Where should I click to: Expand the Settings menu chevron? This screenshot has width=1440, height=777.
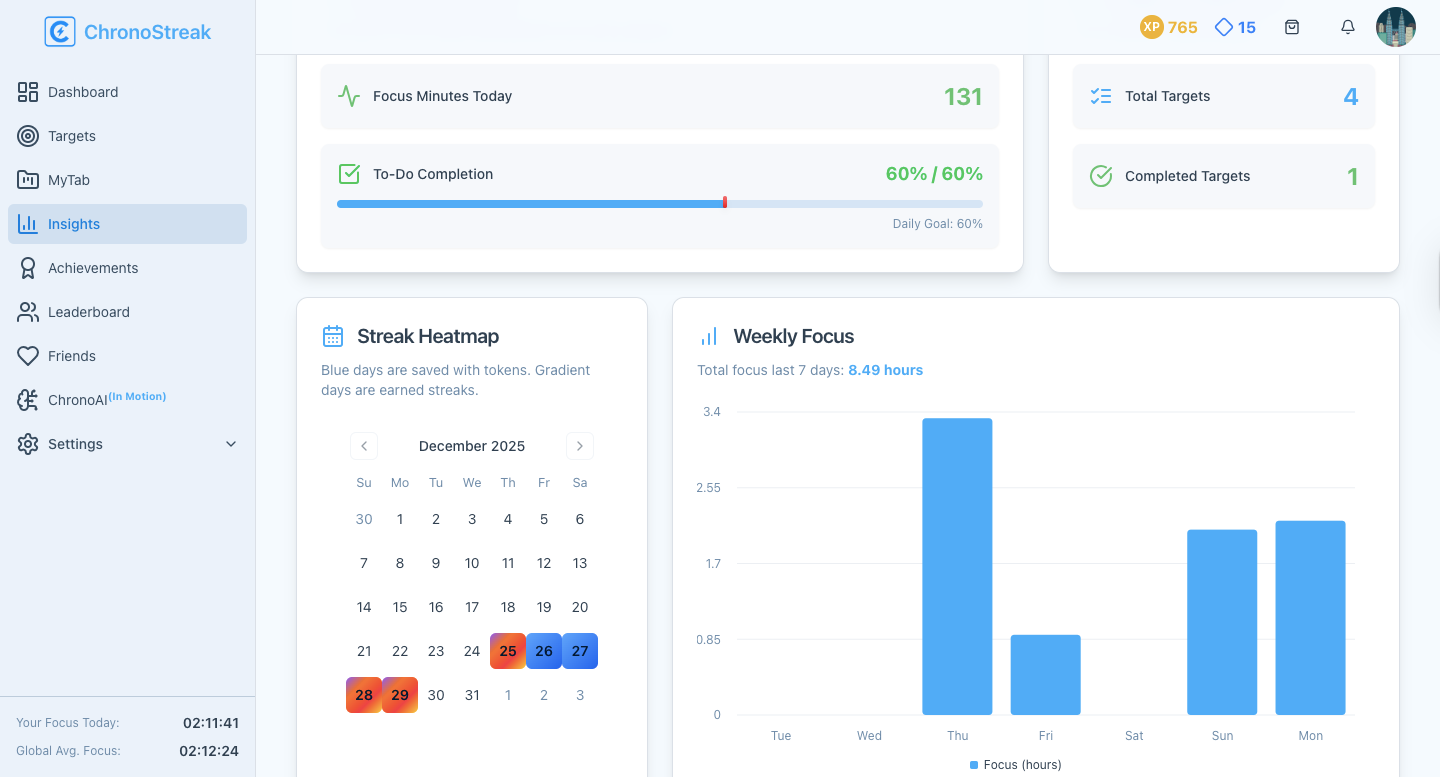click(231, 443)
